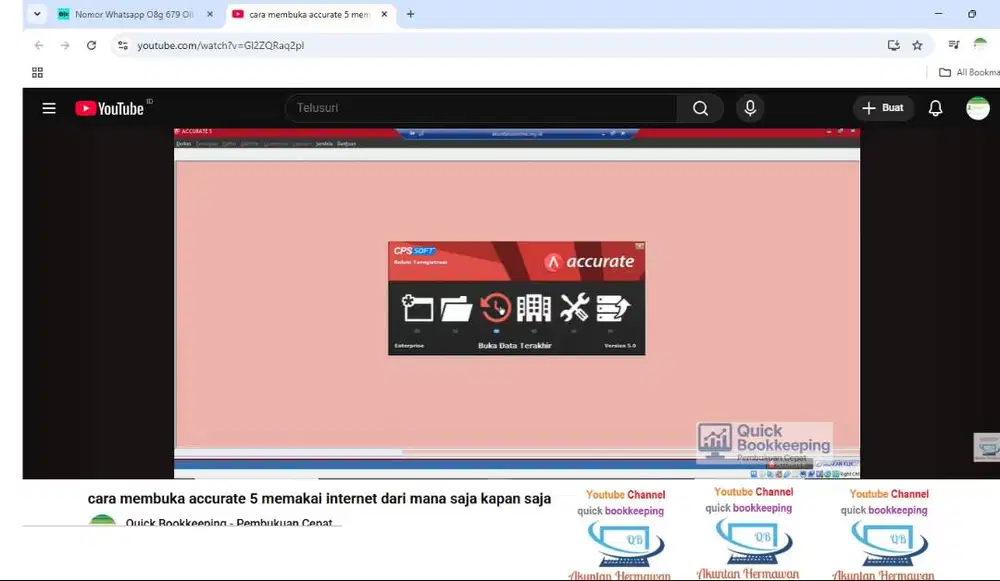1000x581 pixels.
Task: Click the Telusuri search field
Action: point(482,108)
